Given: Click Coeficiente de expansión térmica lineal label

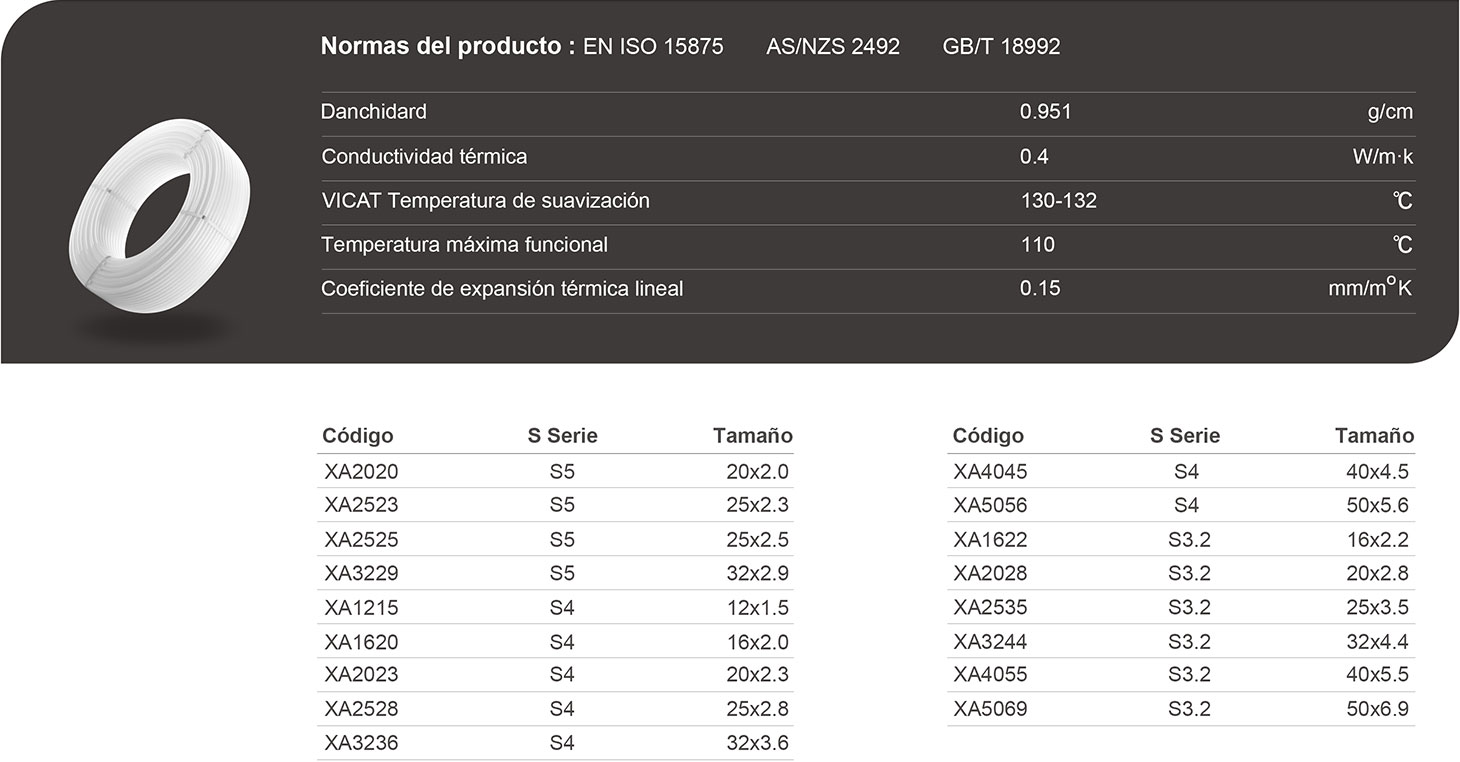Looking at the screenshot, I should [x=502, y=289].
